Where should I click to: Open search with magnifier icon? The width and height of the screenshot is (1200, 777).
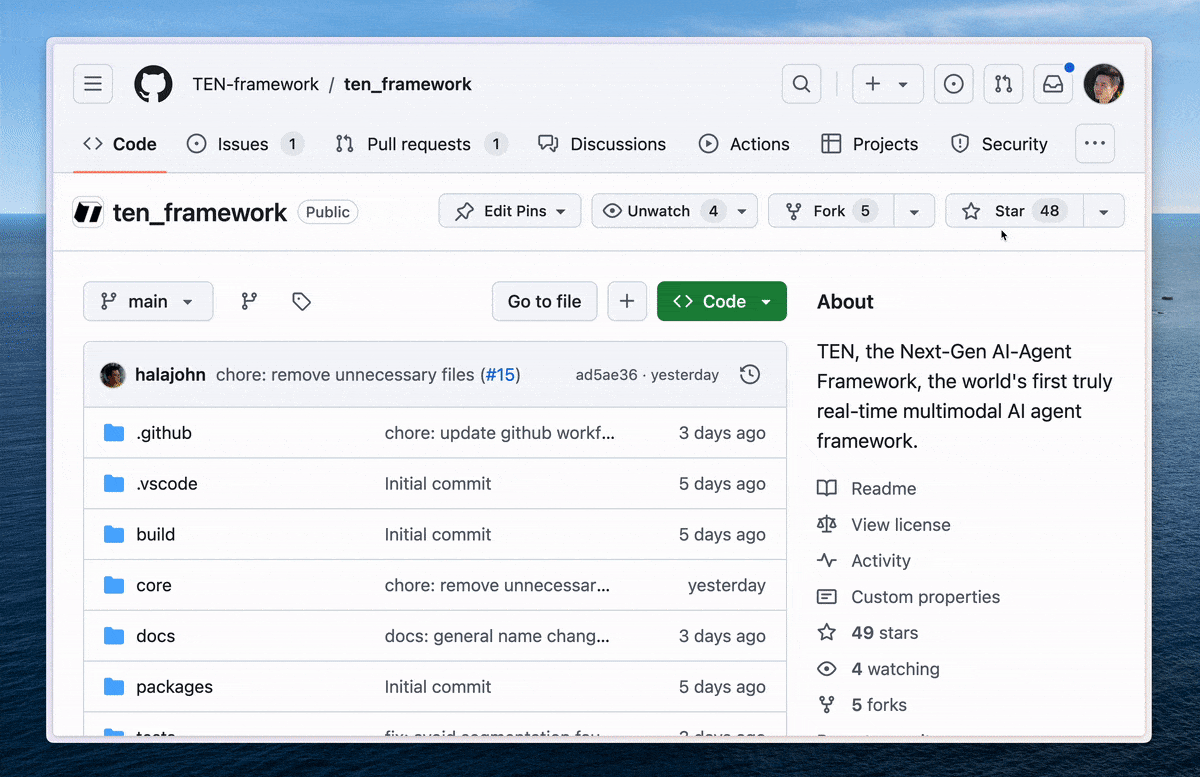[801, 84]
